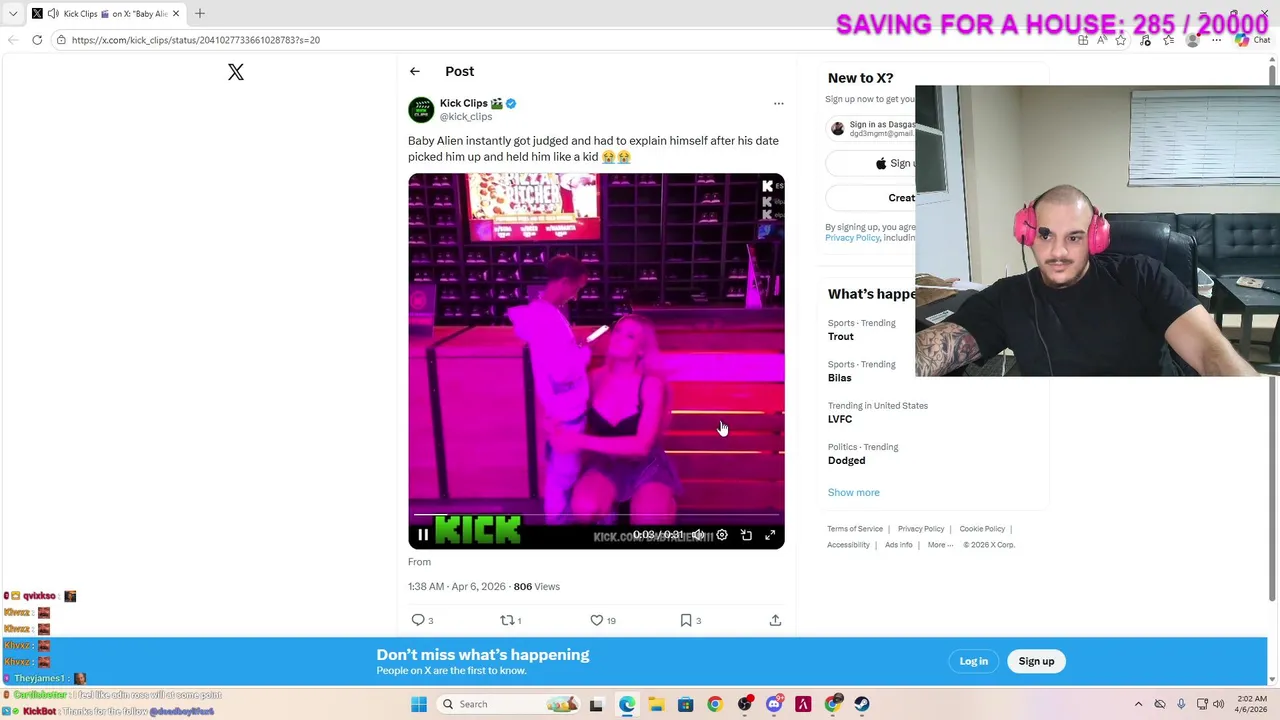
Task: Click the Copilot Chat button in browser toolbar
Action: 1251,40
